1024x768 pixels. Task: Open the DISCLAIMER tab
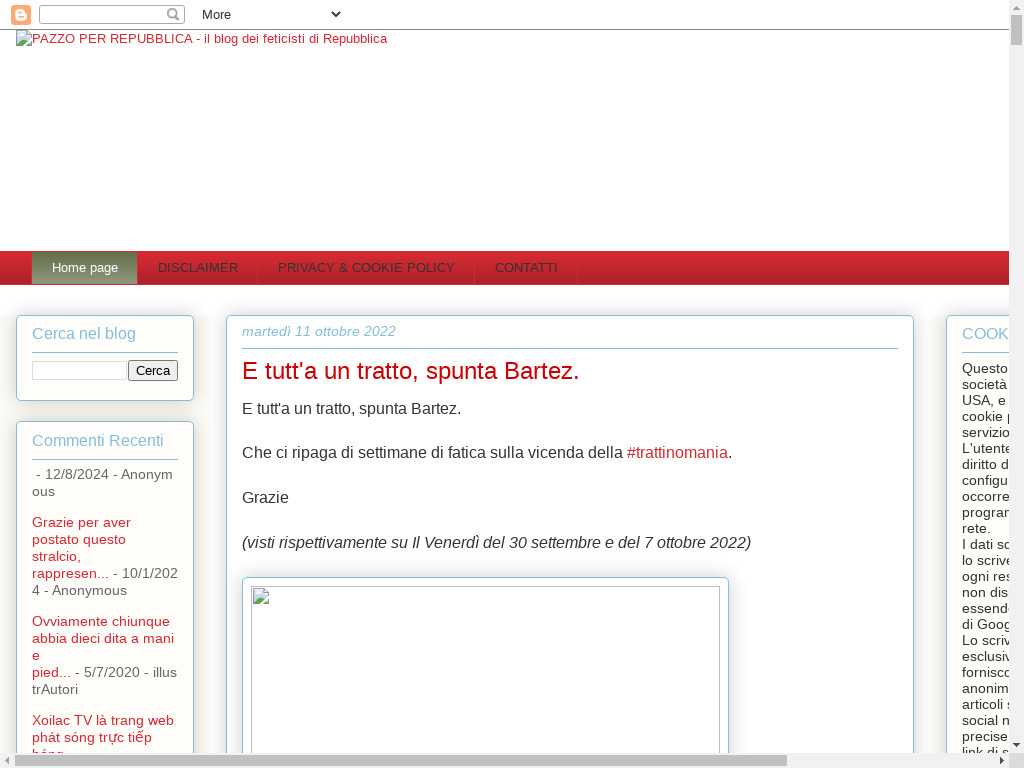198,268
